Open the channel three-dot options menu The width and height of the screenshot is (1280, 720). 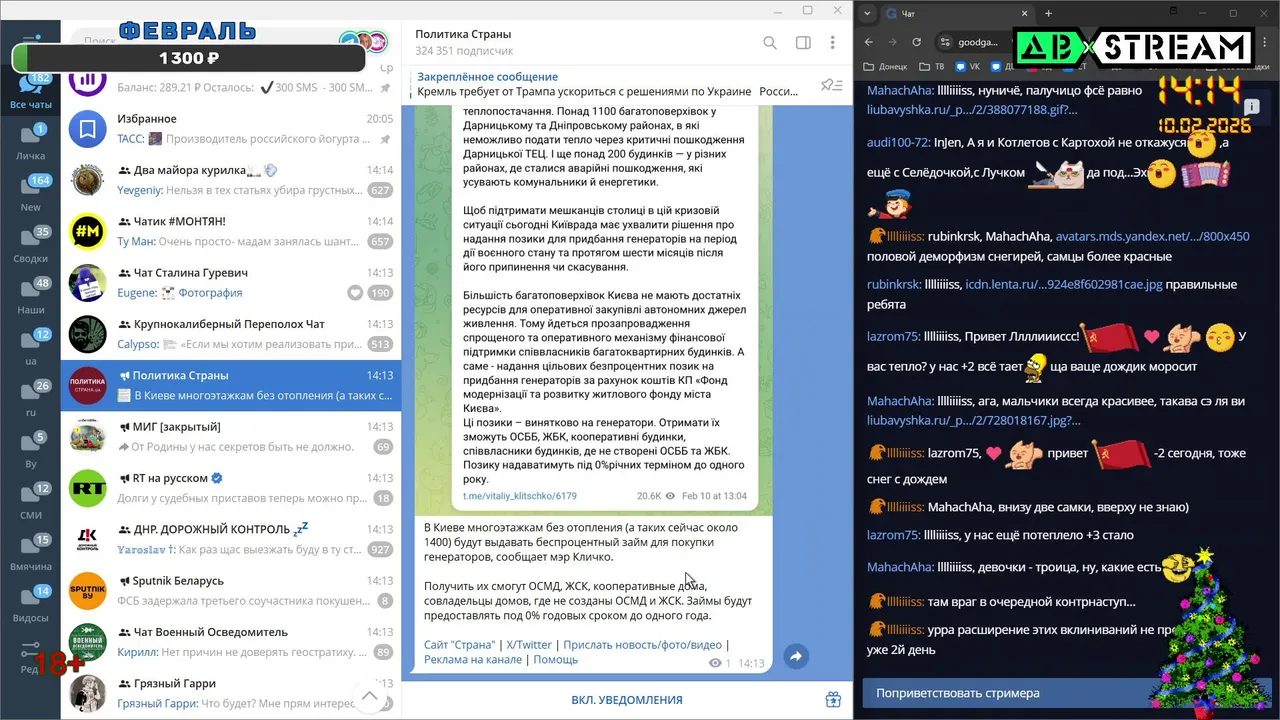click(x=833, y=43)
